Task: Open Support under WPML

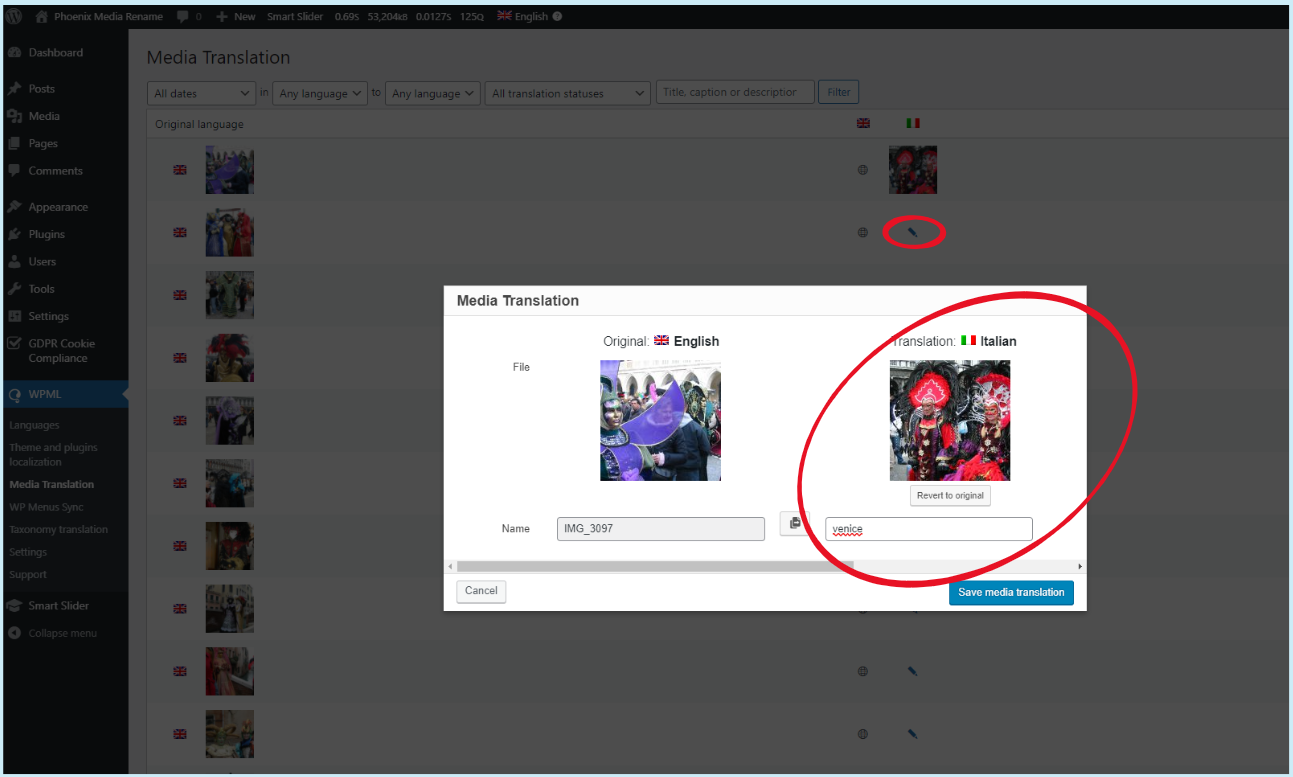Action: (x=28, y=575)
